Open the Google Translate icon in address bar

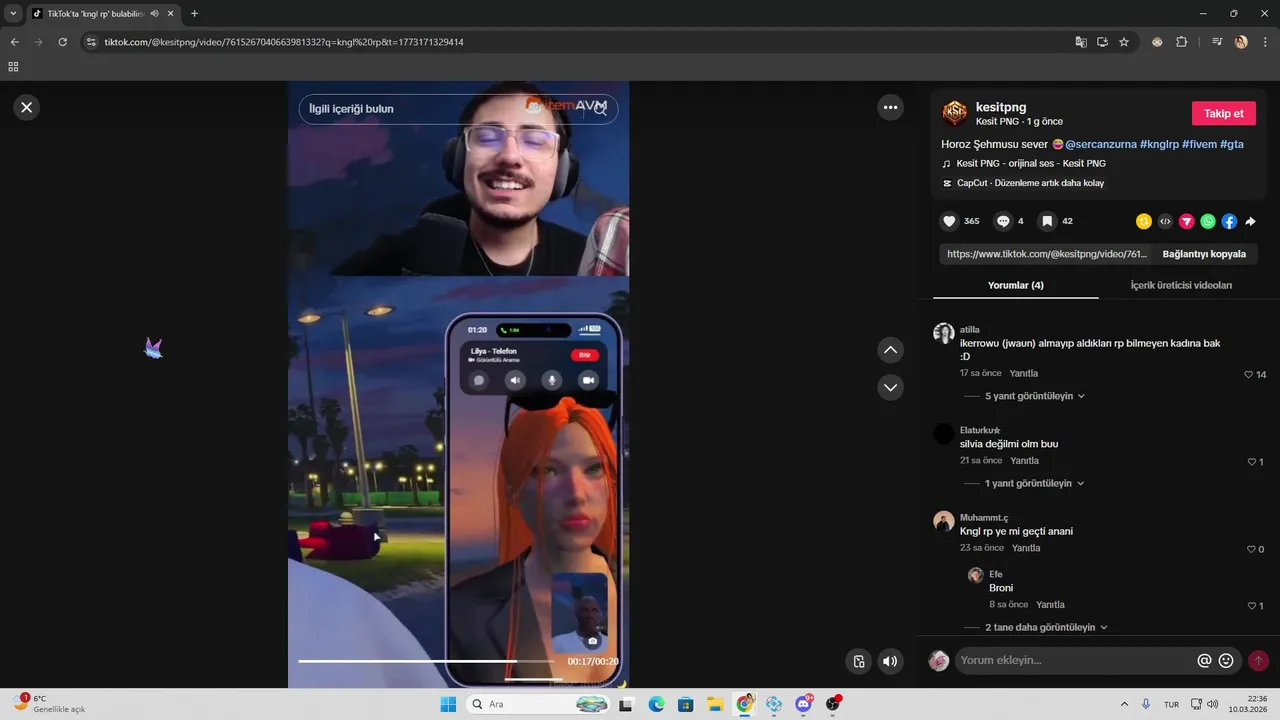pyautogui.click(x=1080, y=42)
